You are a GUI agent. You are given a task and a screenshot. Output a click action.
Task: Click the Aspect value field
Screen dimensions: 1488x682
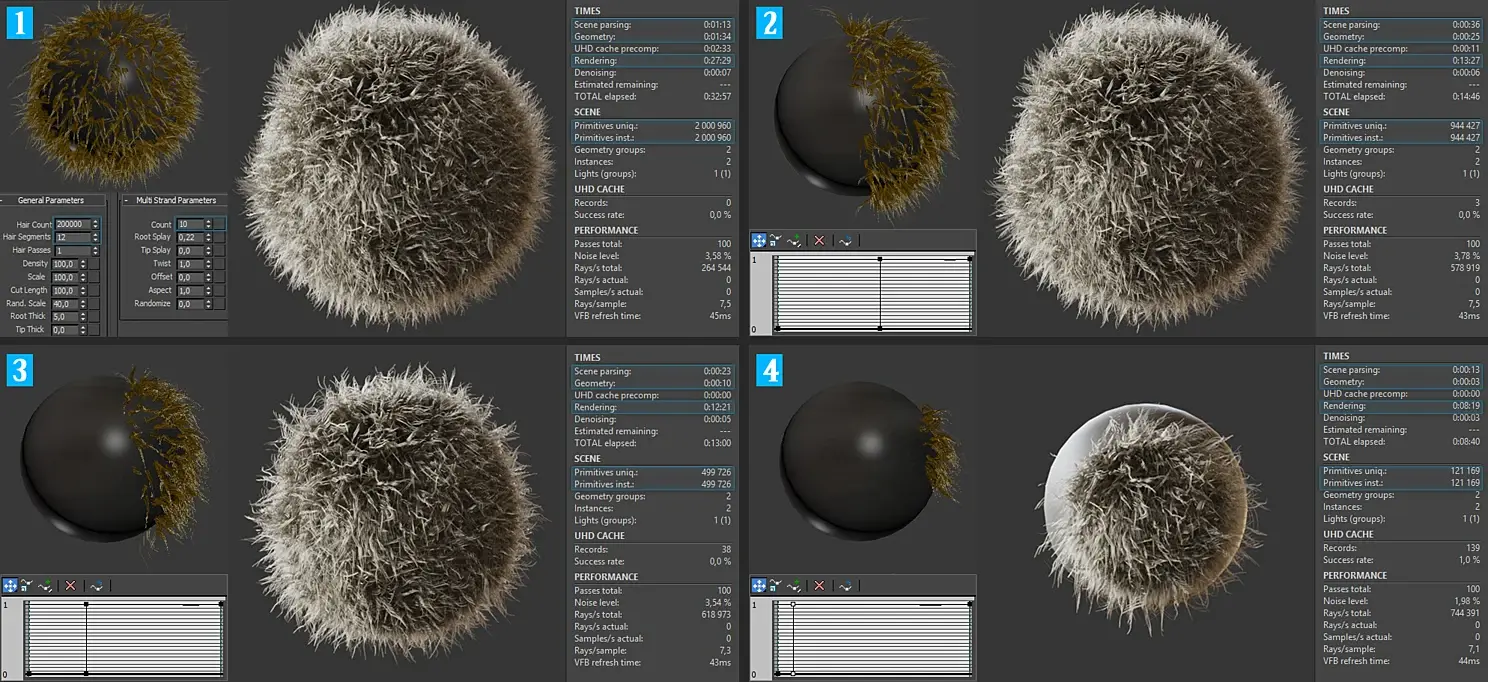tap(190, 291)
